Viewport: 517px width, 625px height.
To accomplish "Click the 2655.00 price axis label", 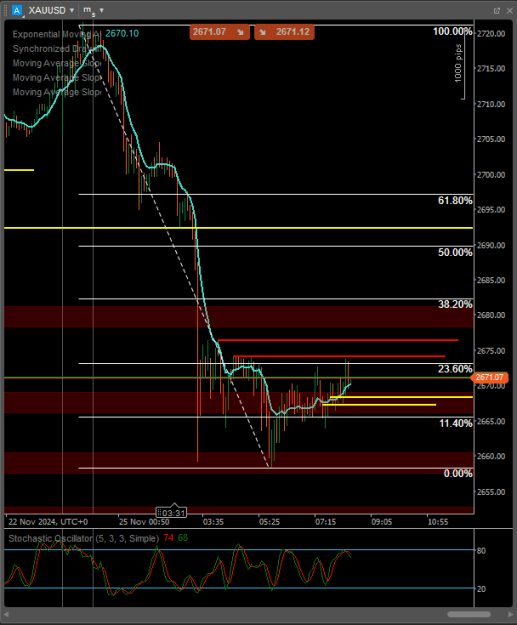I will pyautogui.click(x=491, y=492).
